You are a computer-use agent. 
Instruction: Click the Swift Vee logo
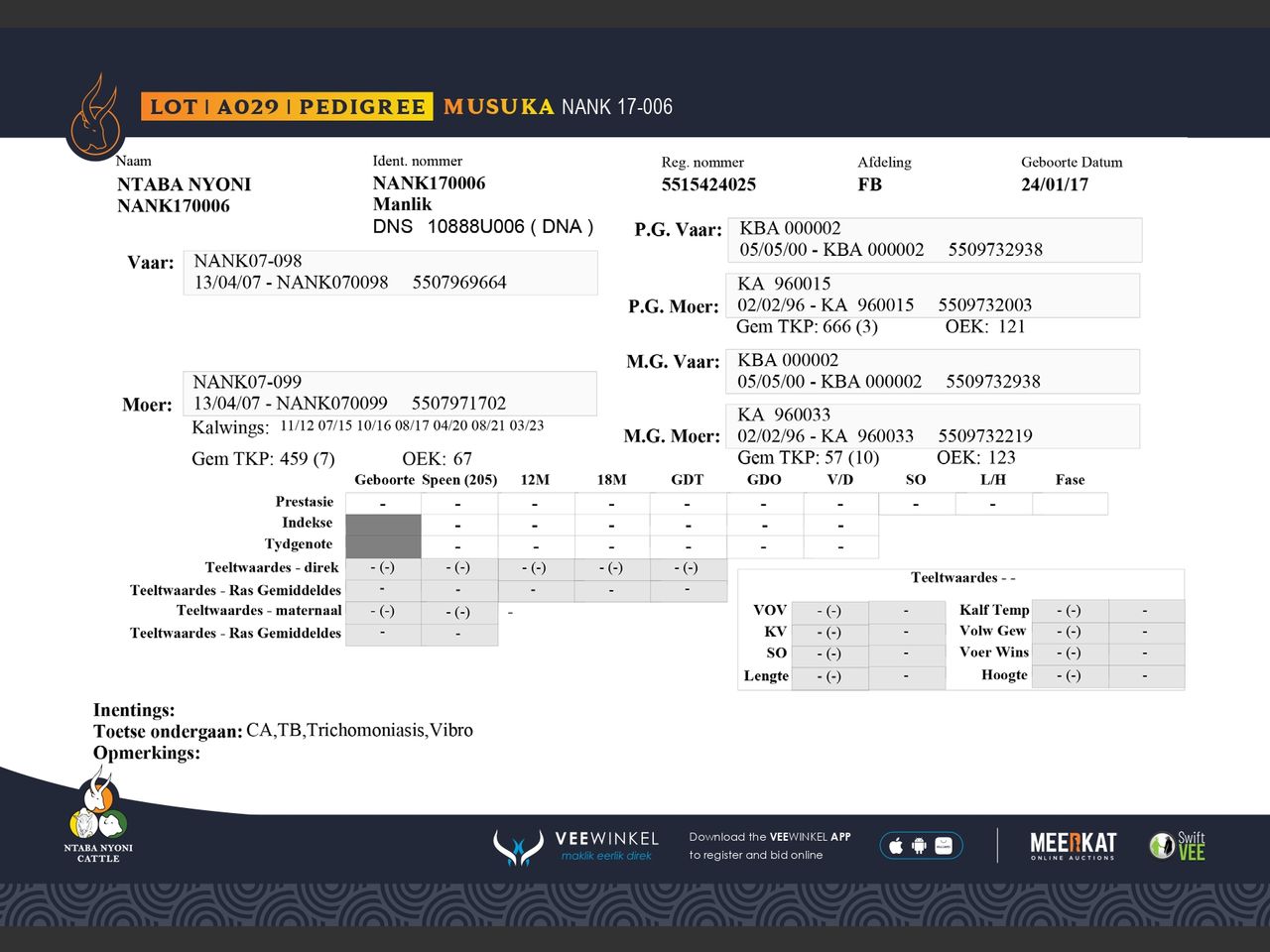[1178, 846]
